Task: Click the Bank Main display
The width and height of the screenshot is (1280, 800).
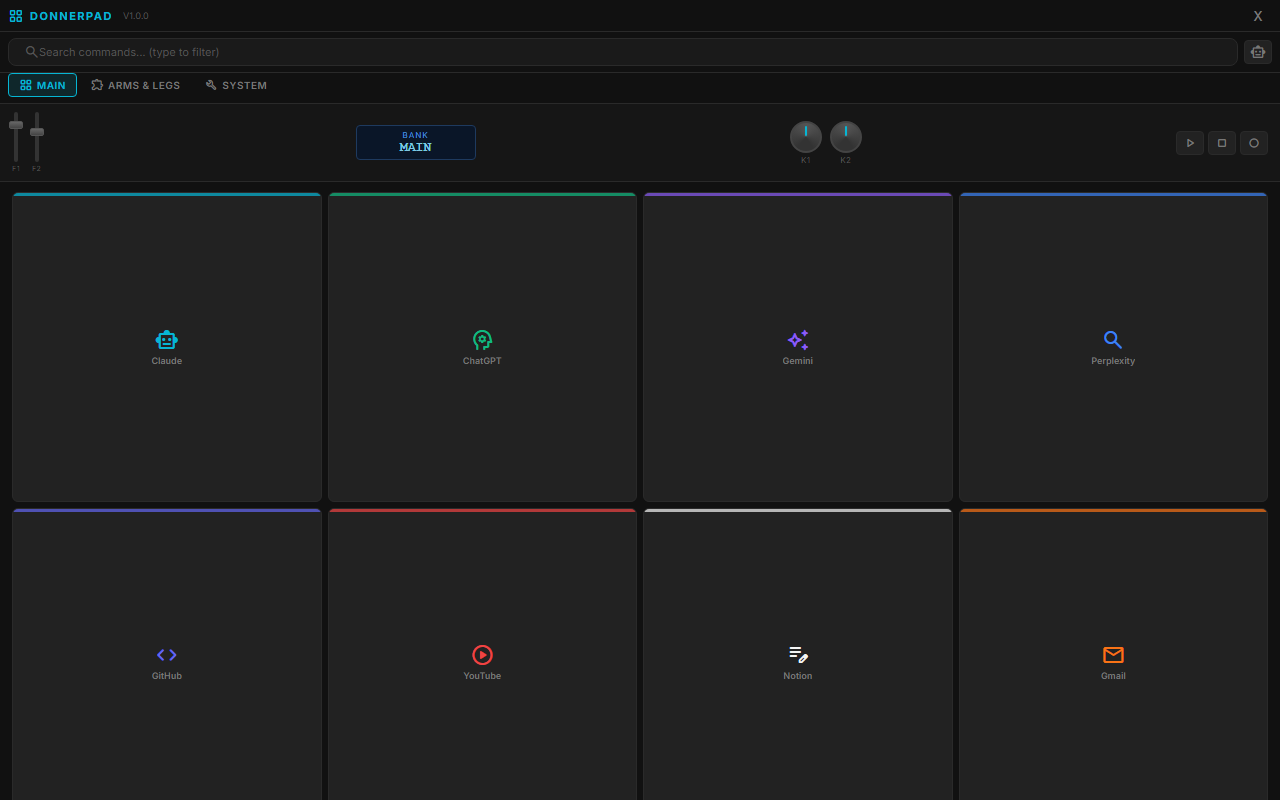Action: [x=415, y=142]
